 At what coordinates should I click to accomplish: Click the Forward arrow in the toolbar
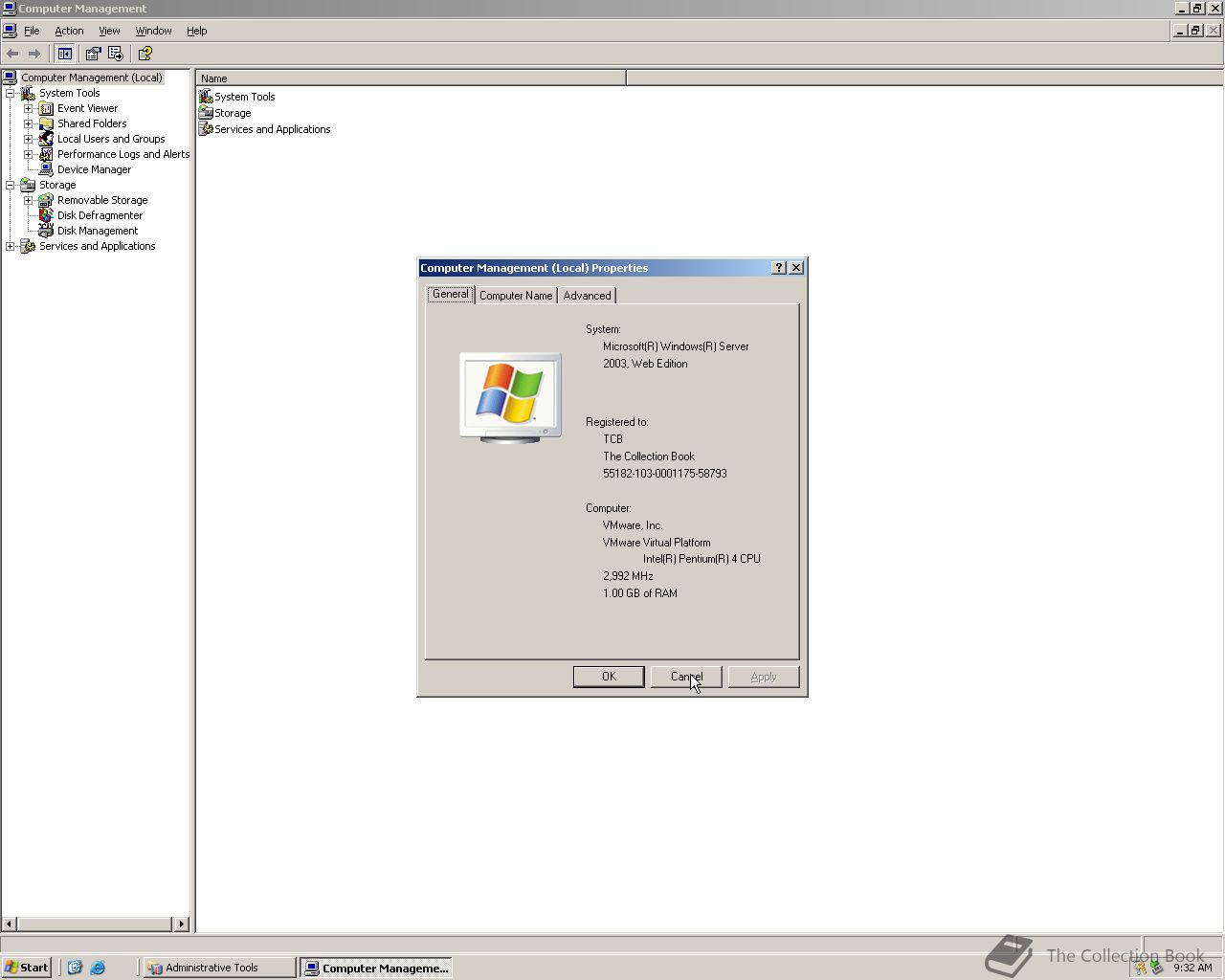point(34,54)
